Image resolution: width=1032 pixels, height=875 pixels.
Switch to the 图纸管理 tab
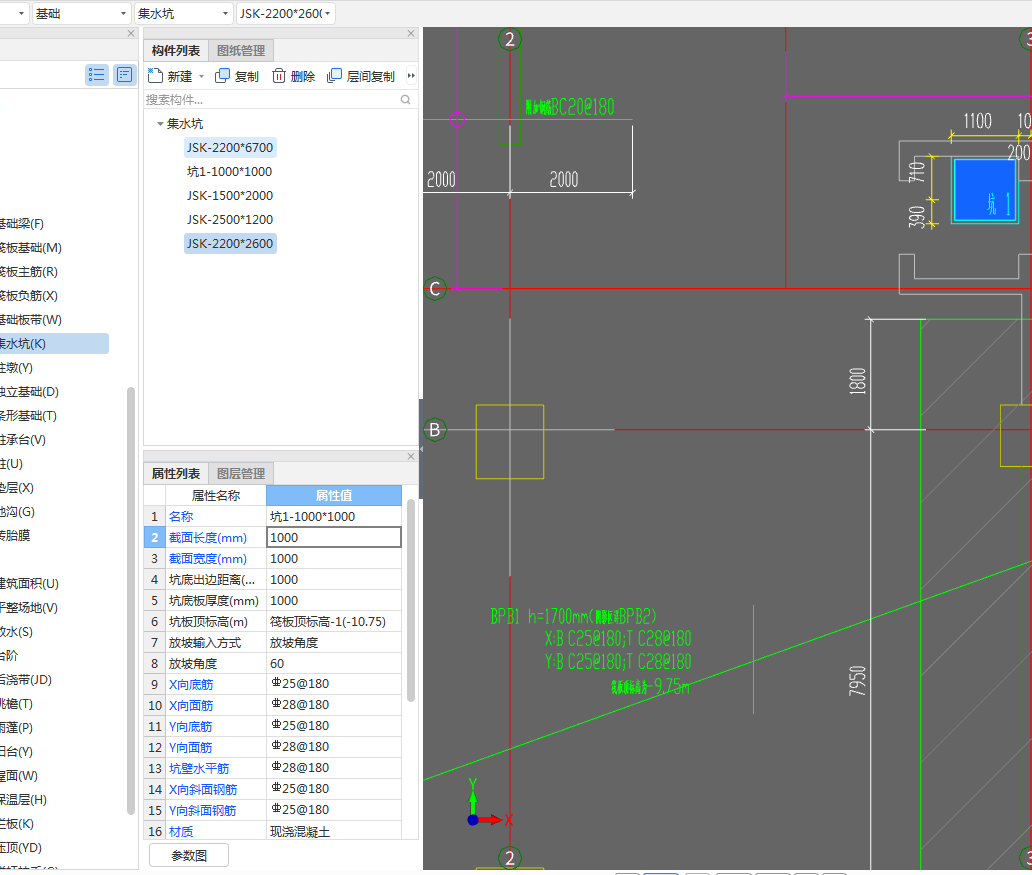pos(241,51)
